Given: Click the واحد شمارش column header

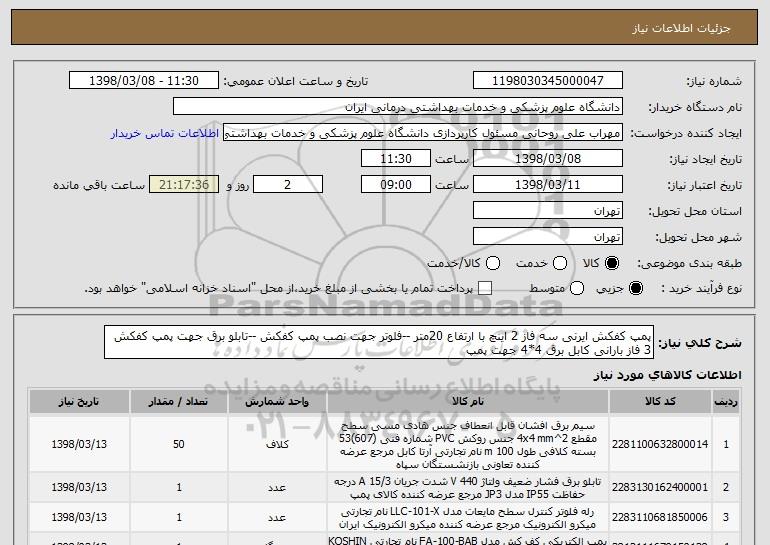Looking at the screenshot, I should [277, 402].
